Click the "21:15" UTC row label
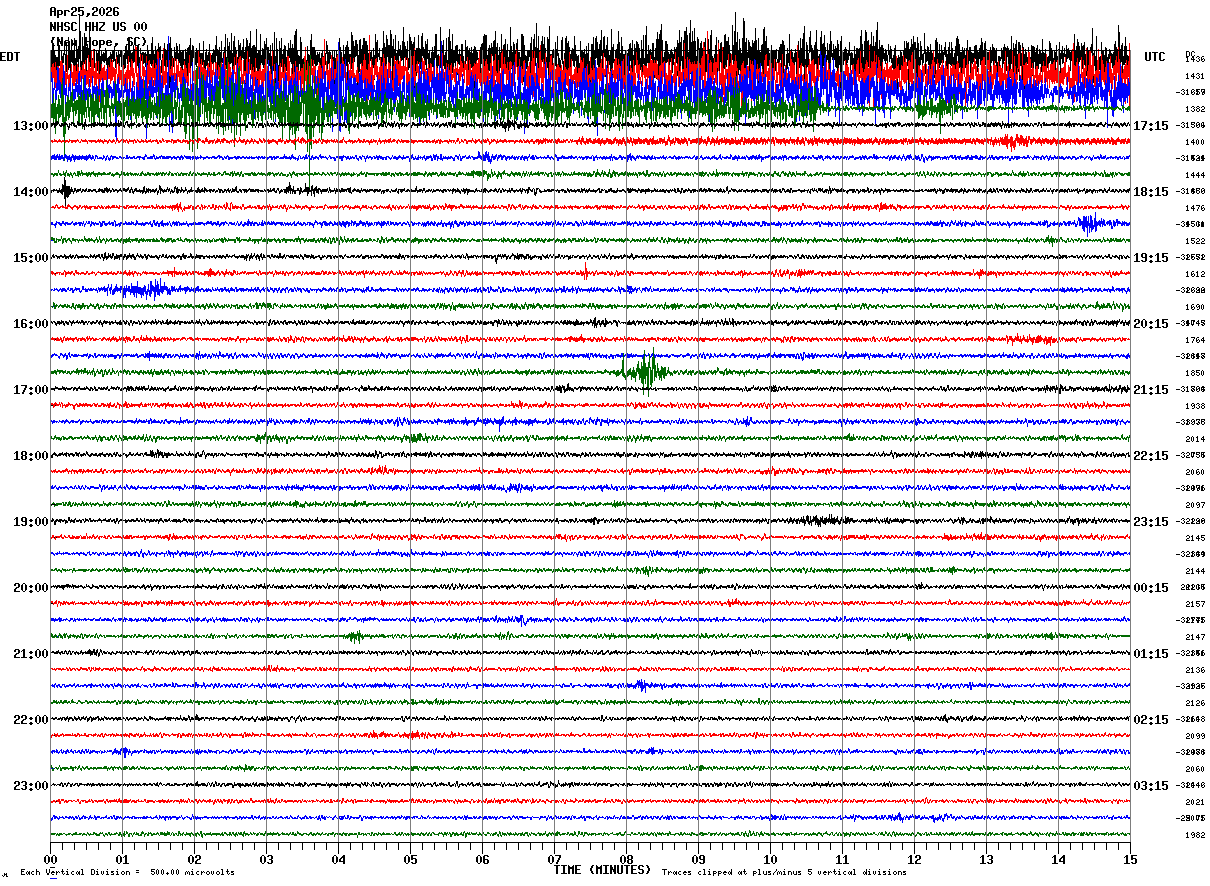This screenshot has height=886, width=1210. pos(1151,390)
